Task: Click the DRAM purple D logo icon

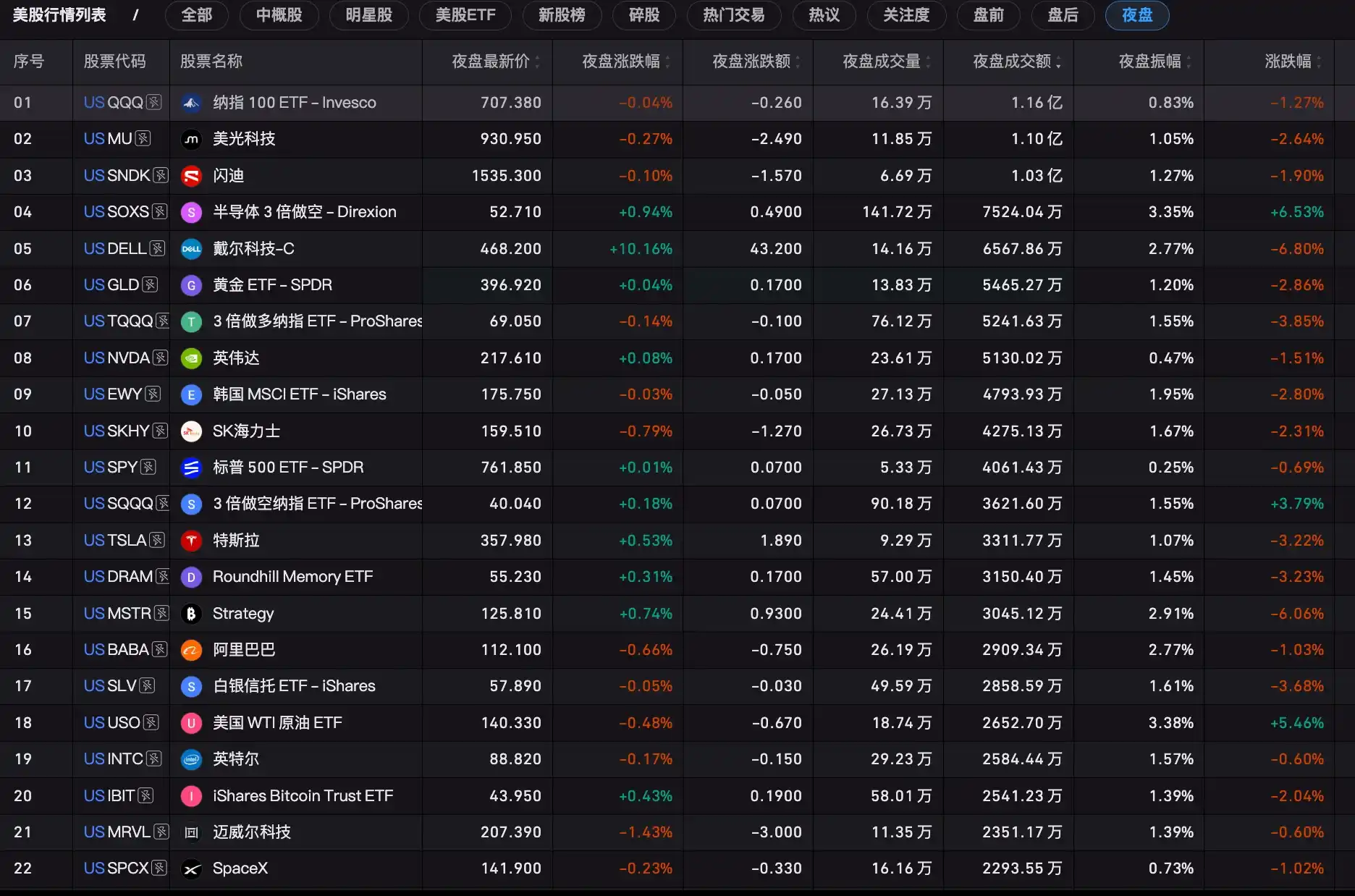Action: tap(191, 577)
